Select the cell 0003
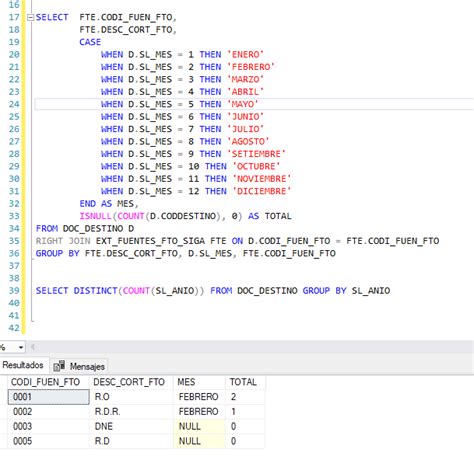 pyautogui.click(x=49, y=426)
